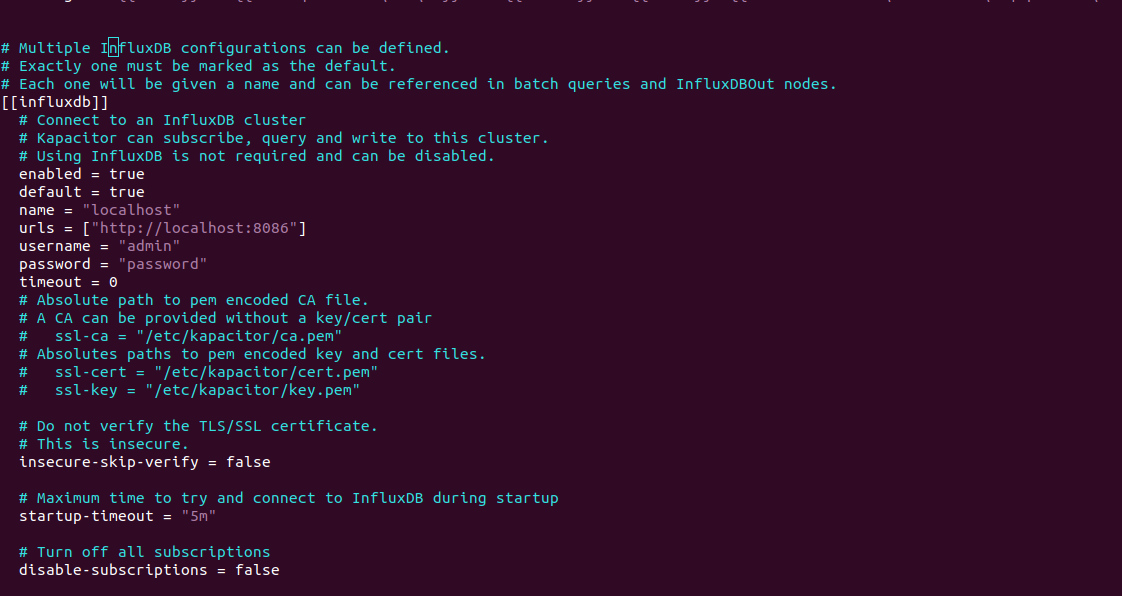Click the ssl-cert cert.pem path
The image size is (1122, 596).
click(266, 372)
